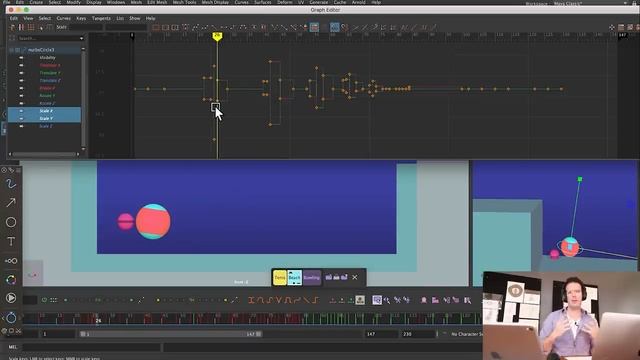Click the green circular refresh icon in the bottom toolbar
The width and height of the screenshot is (640, 360).
click(44, 300)
